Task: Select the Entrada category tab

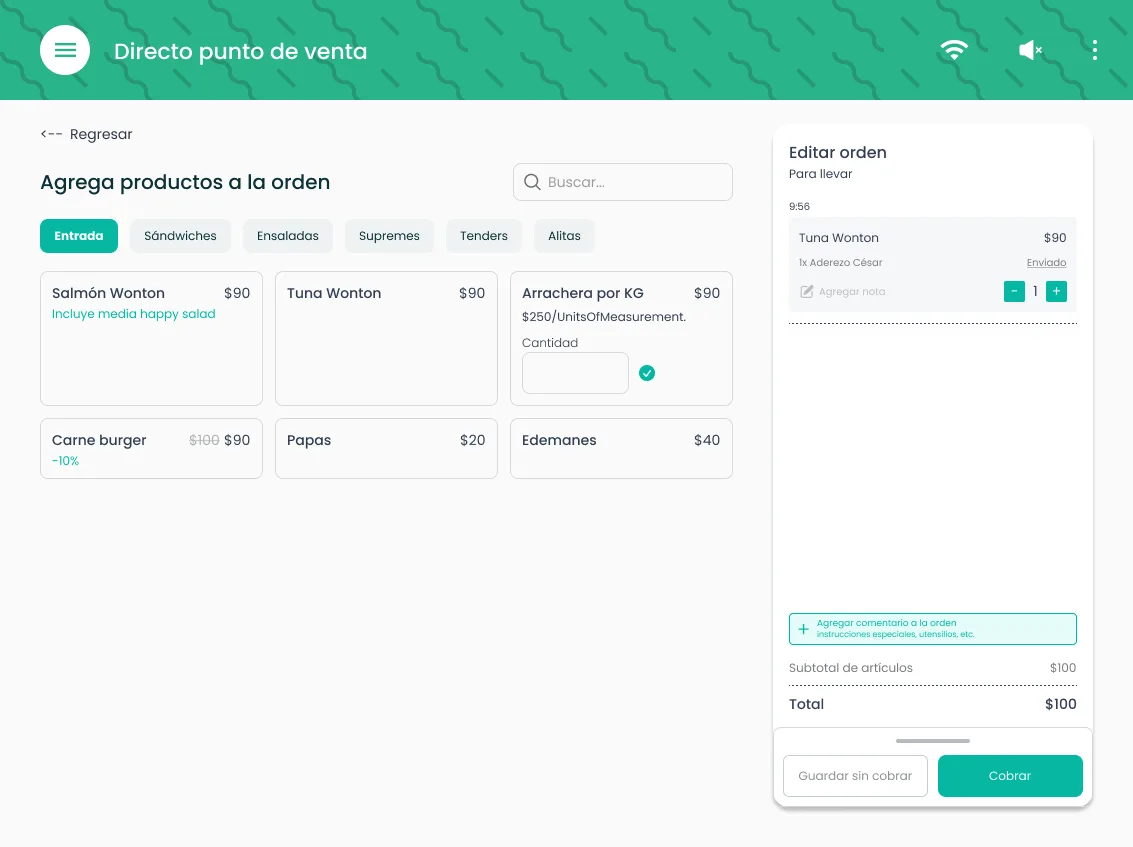Action: [x=79, y=236]
